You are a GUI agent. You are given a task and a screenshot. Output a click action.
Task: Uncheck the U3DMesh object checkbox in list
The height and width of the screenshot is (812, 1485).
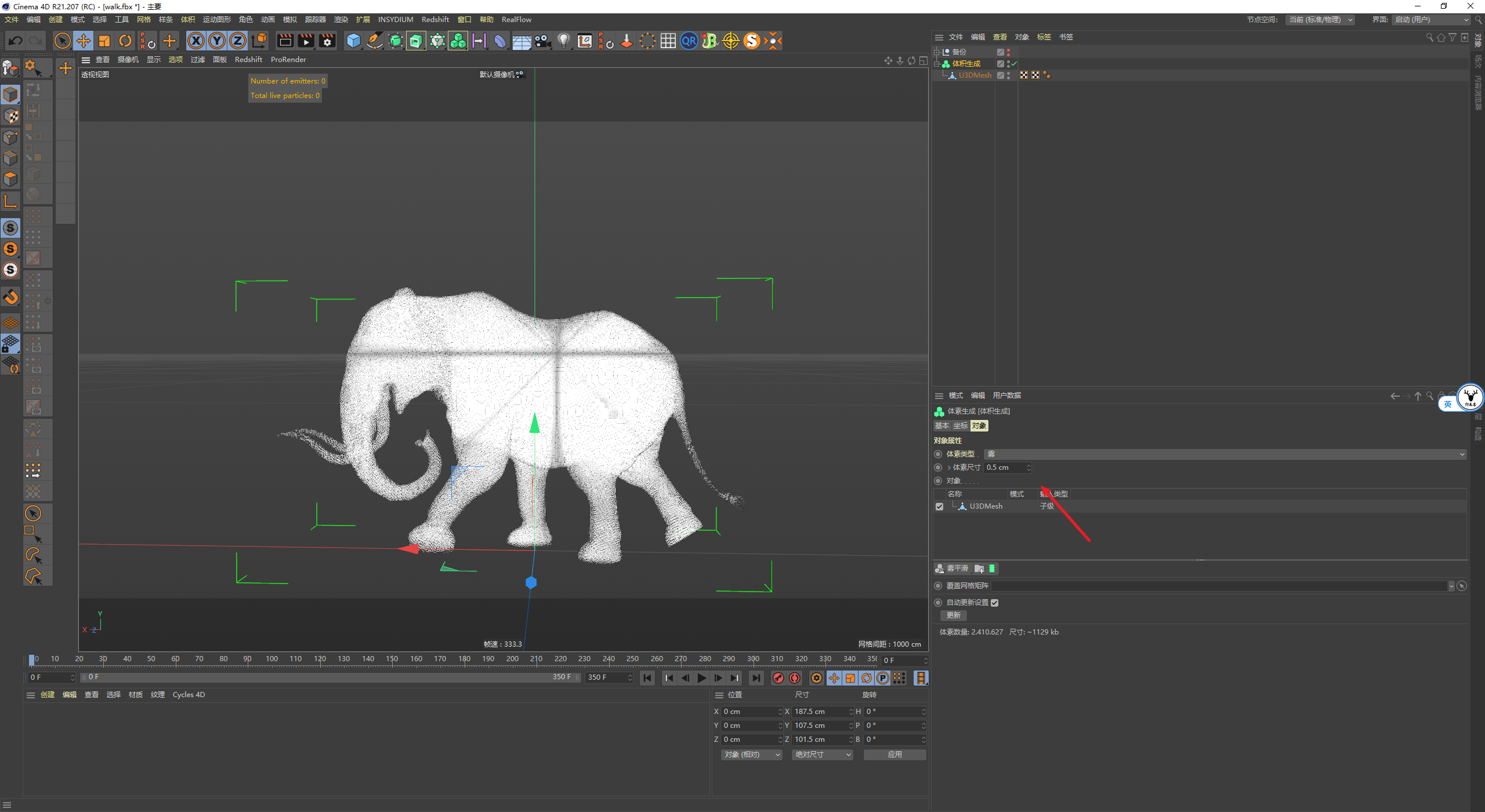(940, 506)
